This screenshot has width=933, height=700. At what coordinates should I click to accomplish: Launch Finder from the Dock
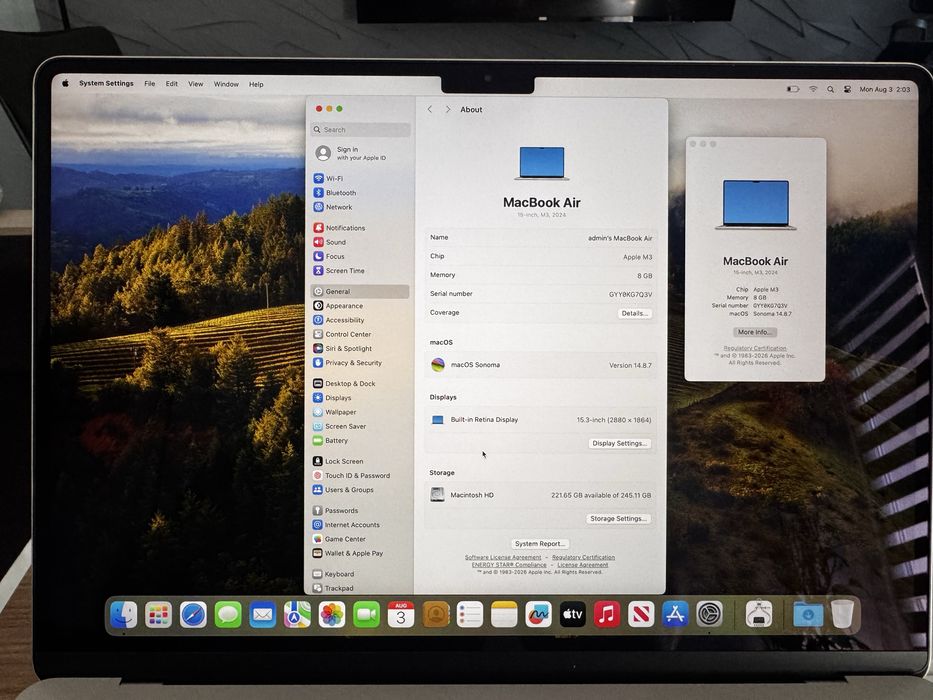pyautogui.click(x=124, y=614)
